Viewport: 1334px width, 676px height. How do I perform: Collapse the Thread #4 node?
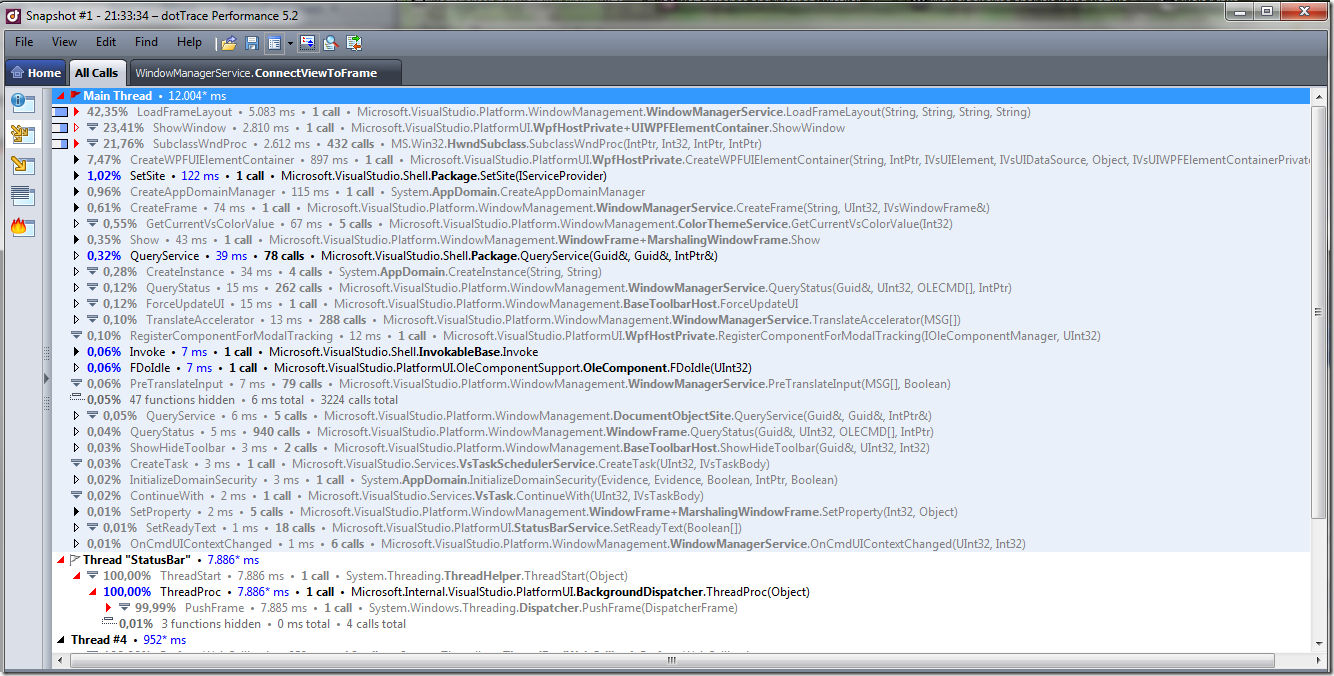tap(60, 640)
